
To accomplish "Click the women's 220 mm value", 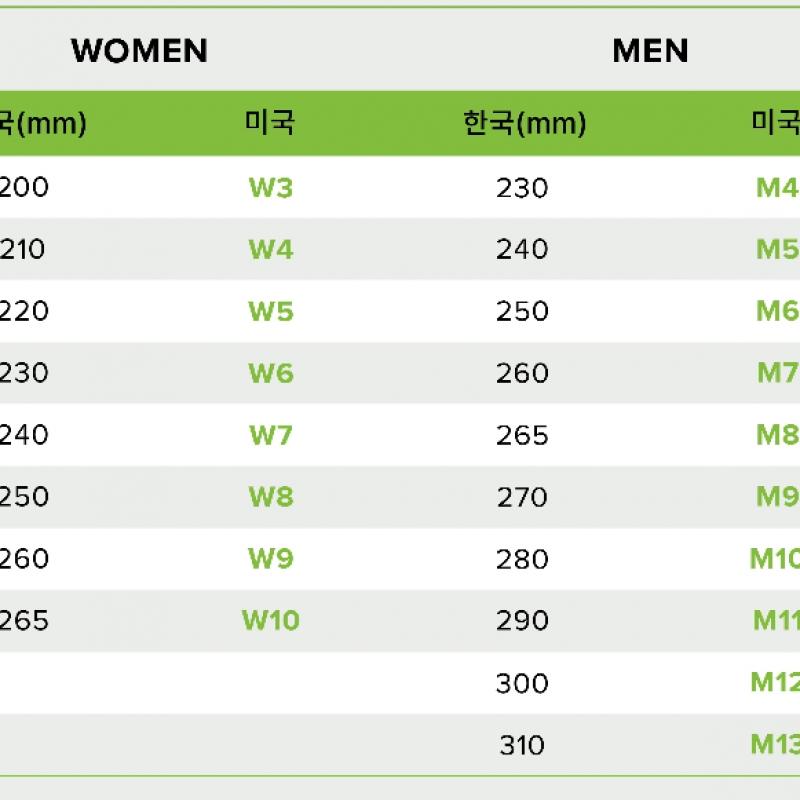I will pos(24,311).
